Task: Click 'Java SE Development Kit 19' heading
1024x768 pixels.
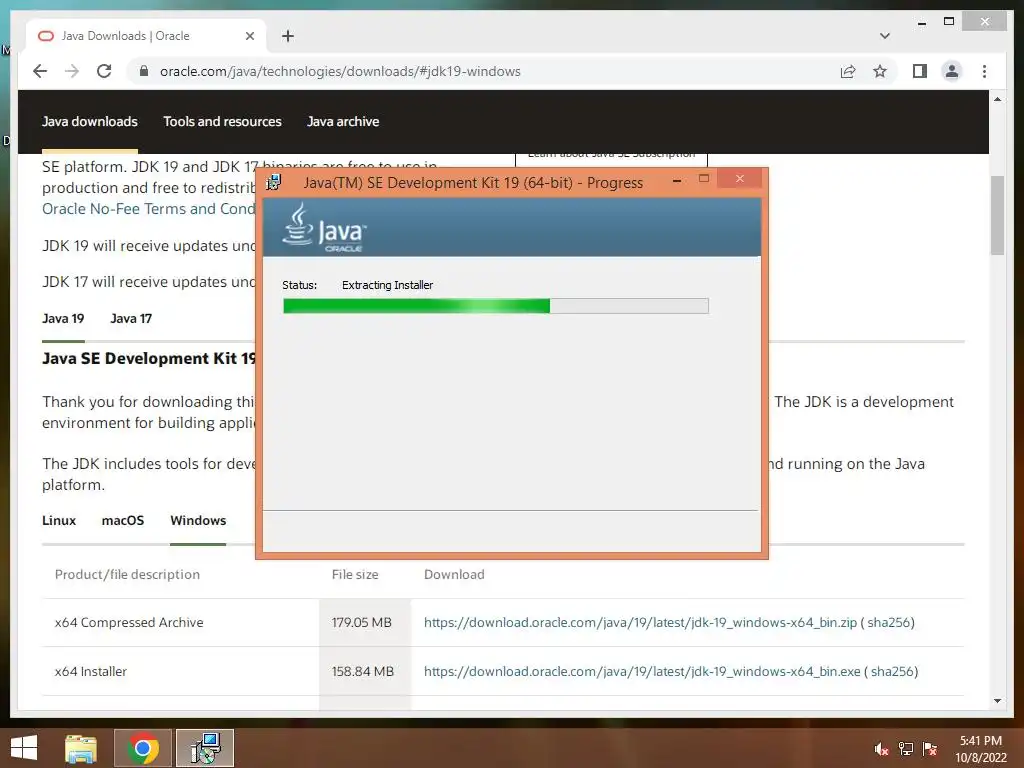Action: point(149,359)
